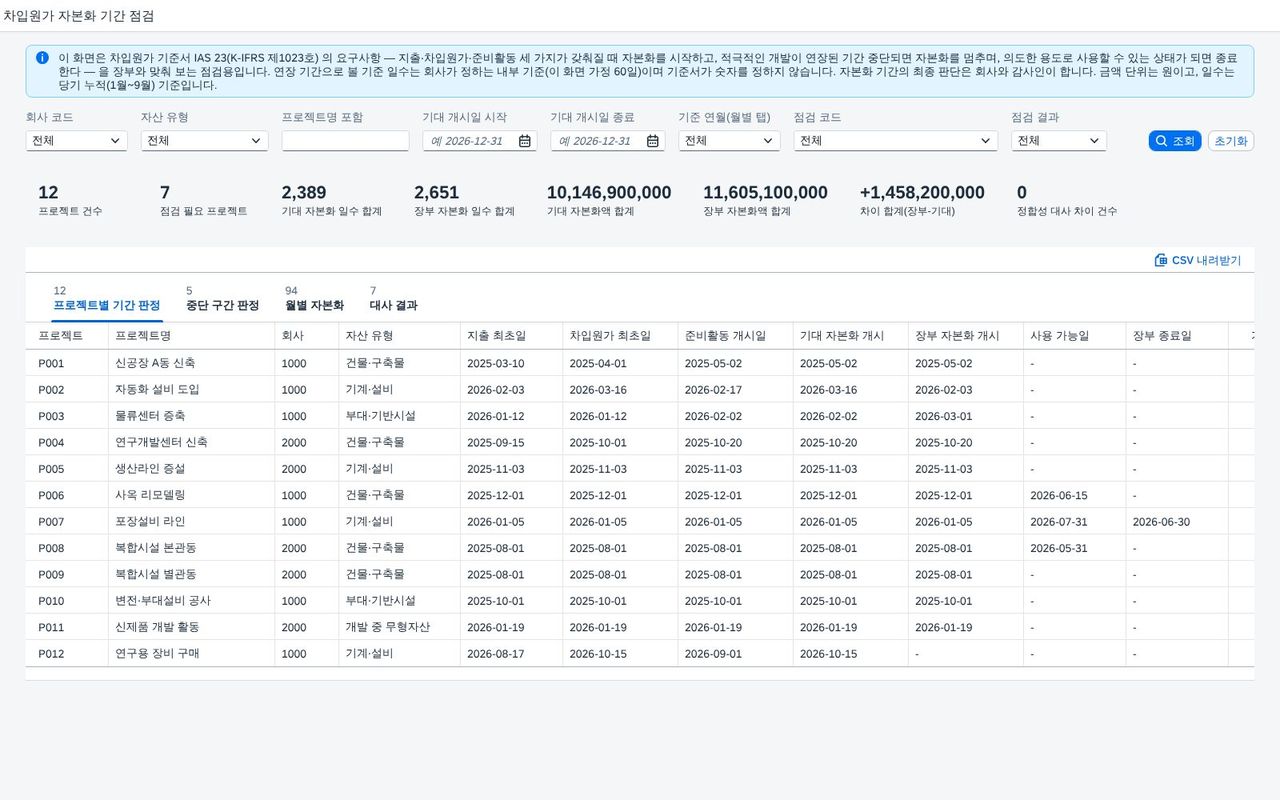Click the 준비활동 개시일 column header
Viewport: 1280px width, 800px height.
pos(735,336)
